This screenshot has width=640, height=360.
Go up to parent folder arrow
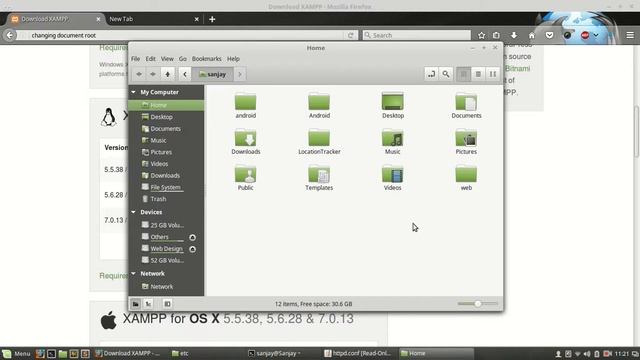(x=167, y=74)
